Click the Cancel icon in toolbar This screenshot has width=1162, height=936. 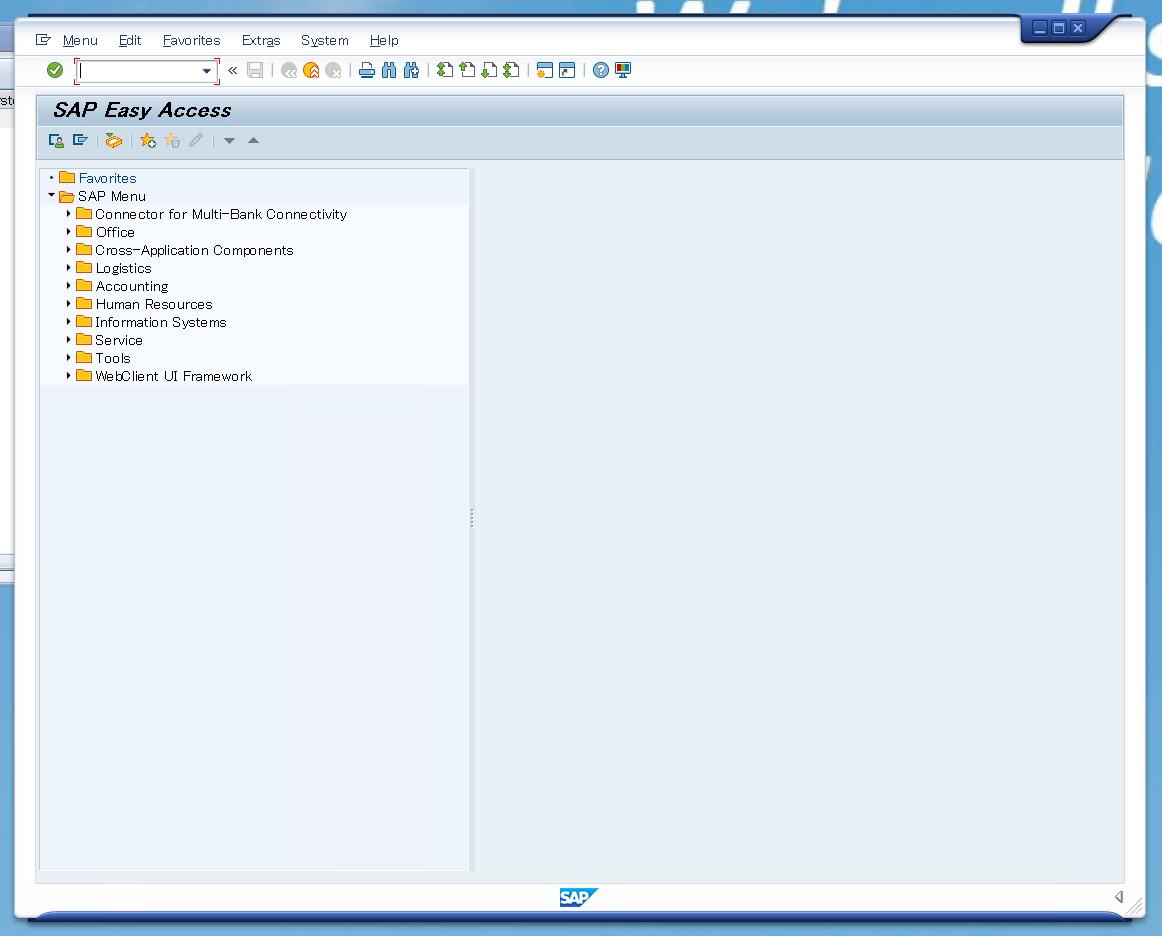click(x=333, y=70)
